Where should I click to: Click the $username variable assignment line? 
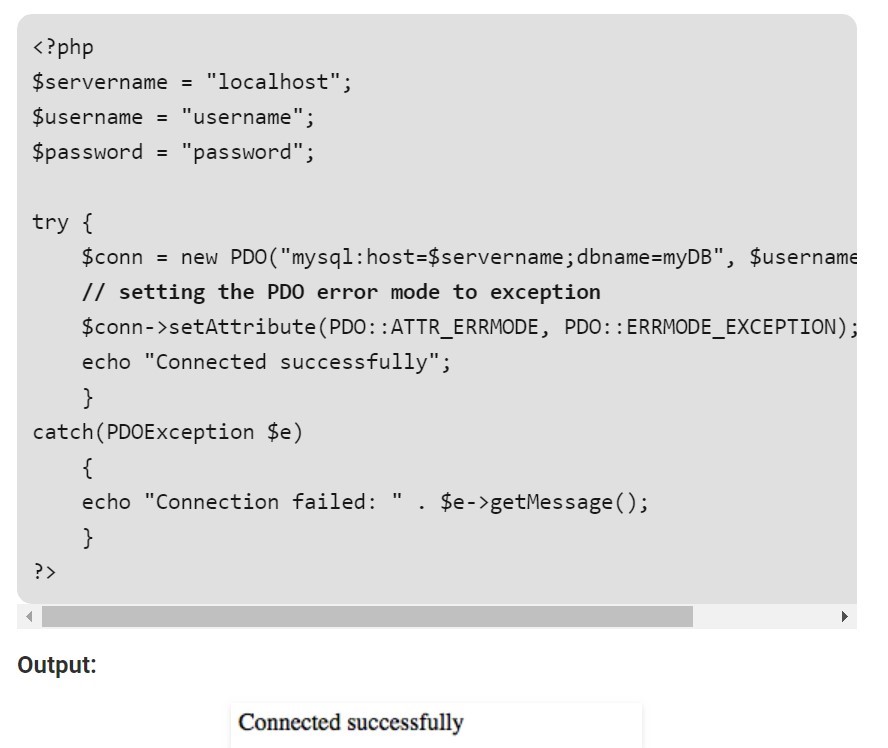(173, 117)
